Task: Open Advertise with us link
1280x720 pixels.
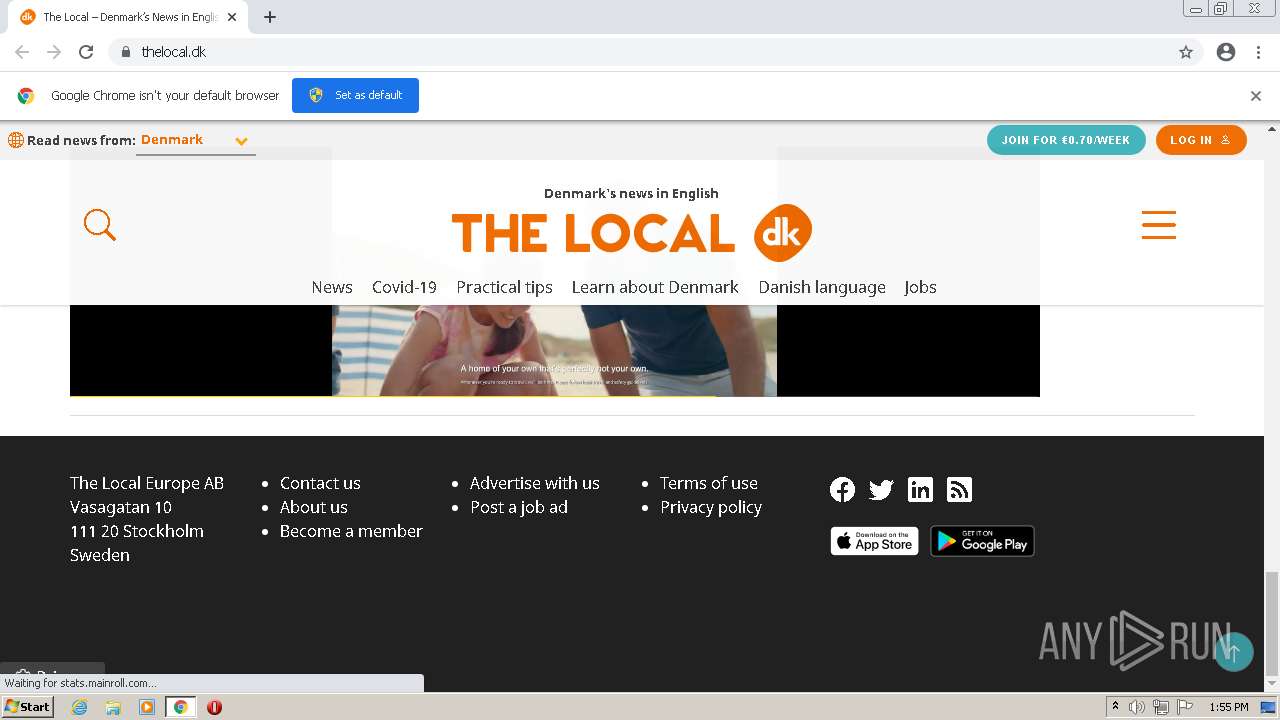Action: (x=535, y=483)
